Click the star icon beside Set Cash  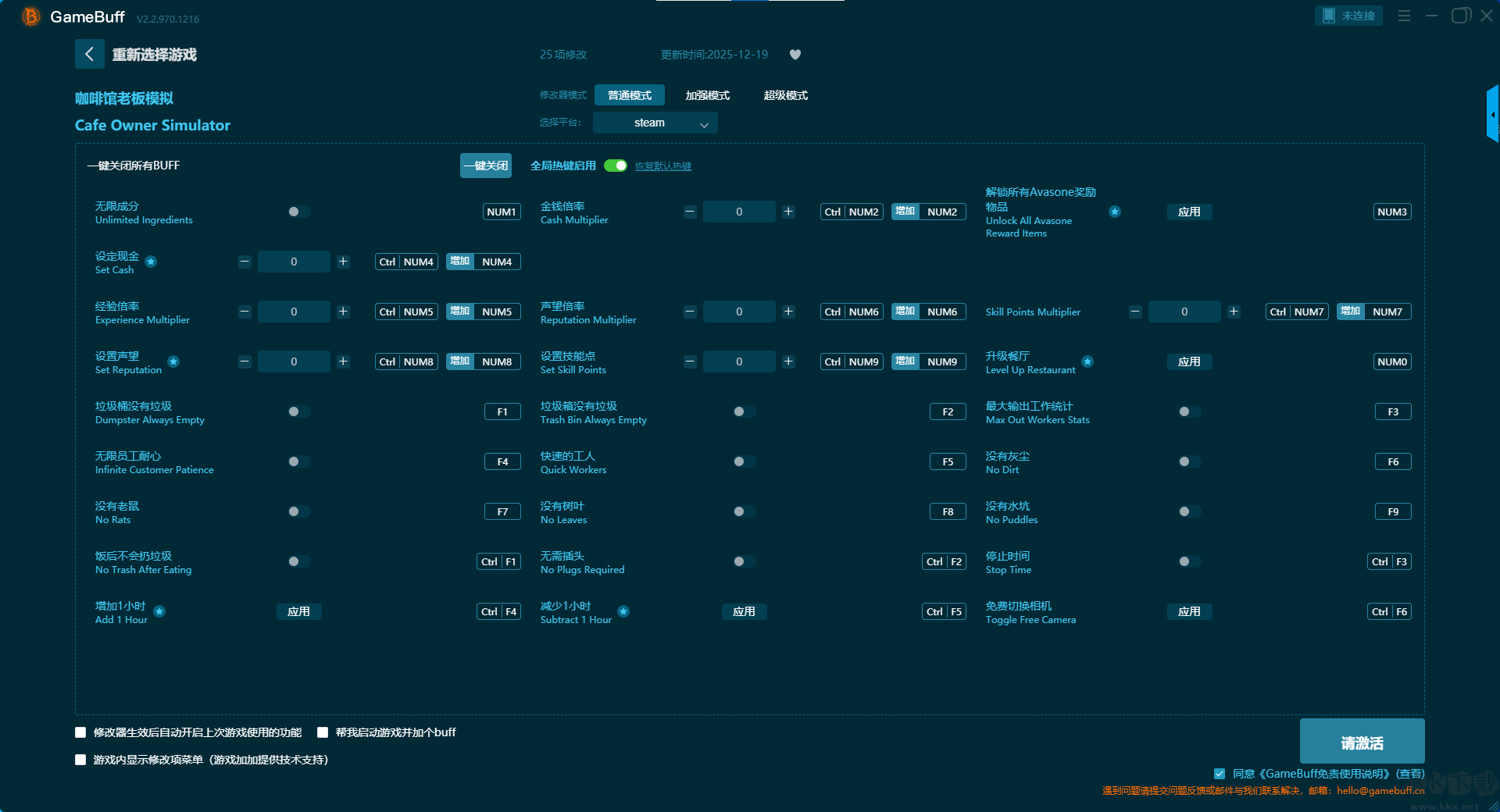[151, 262]
